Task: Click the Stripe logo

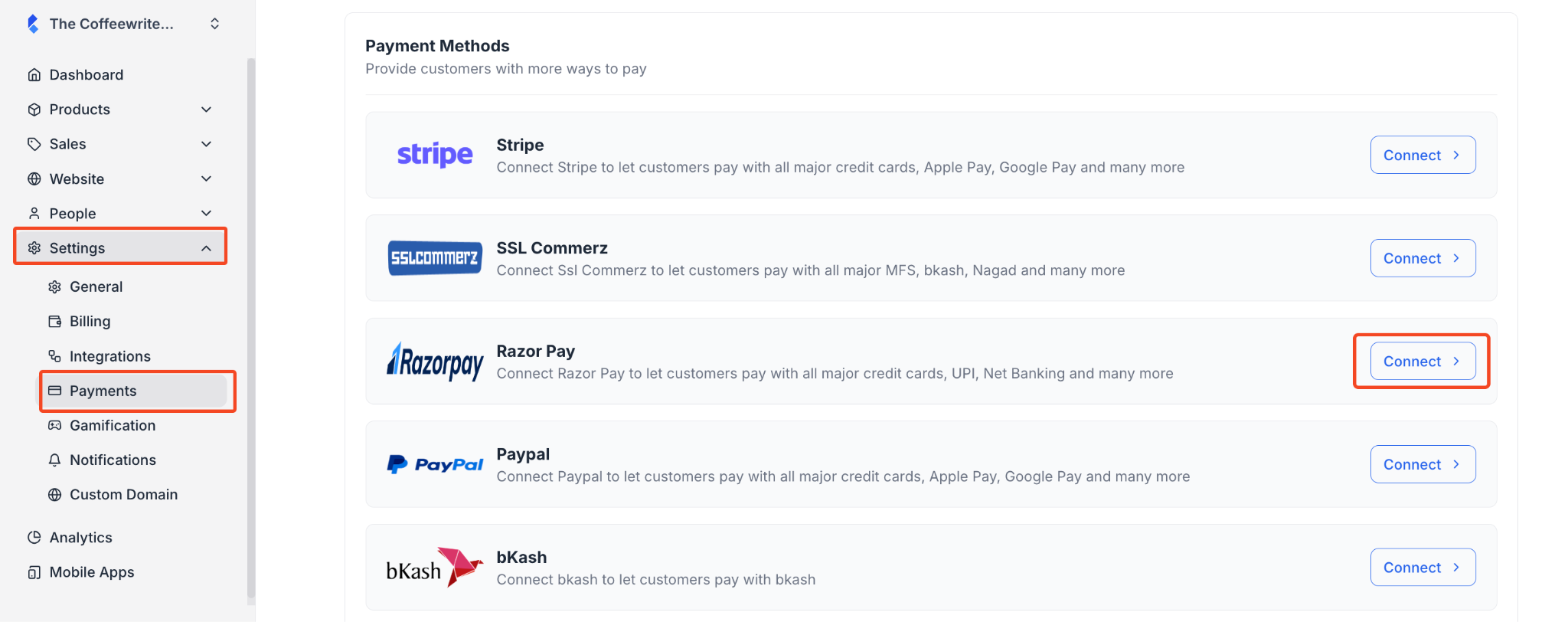Action: coord(434,155)
